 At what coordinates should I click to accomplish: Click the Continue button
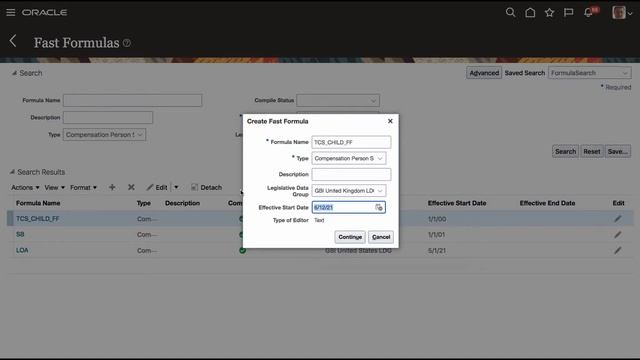click(350, 237)
